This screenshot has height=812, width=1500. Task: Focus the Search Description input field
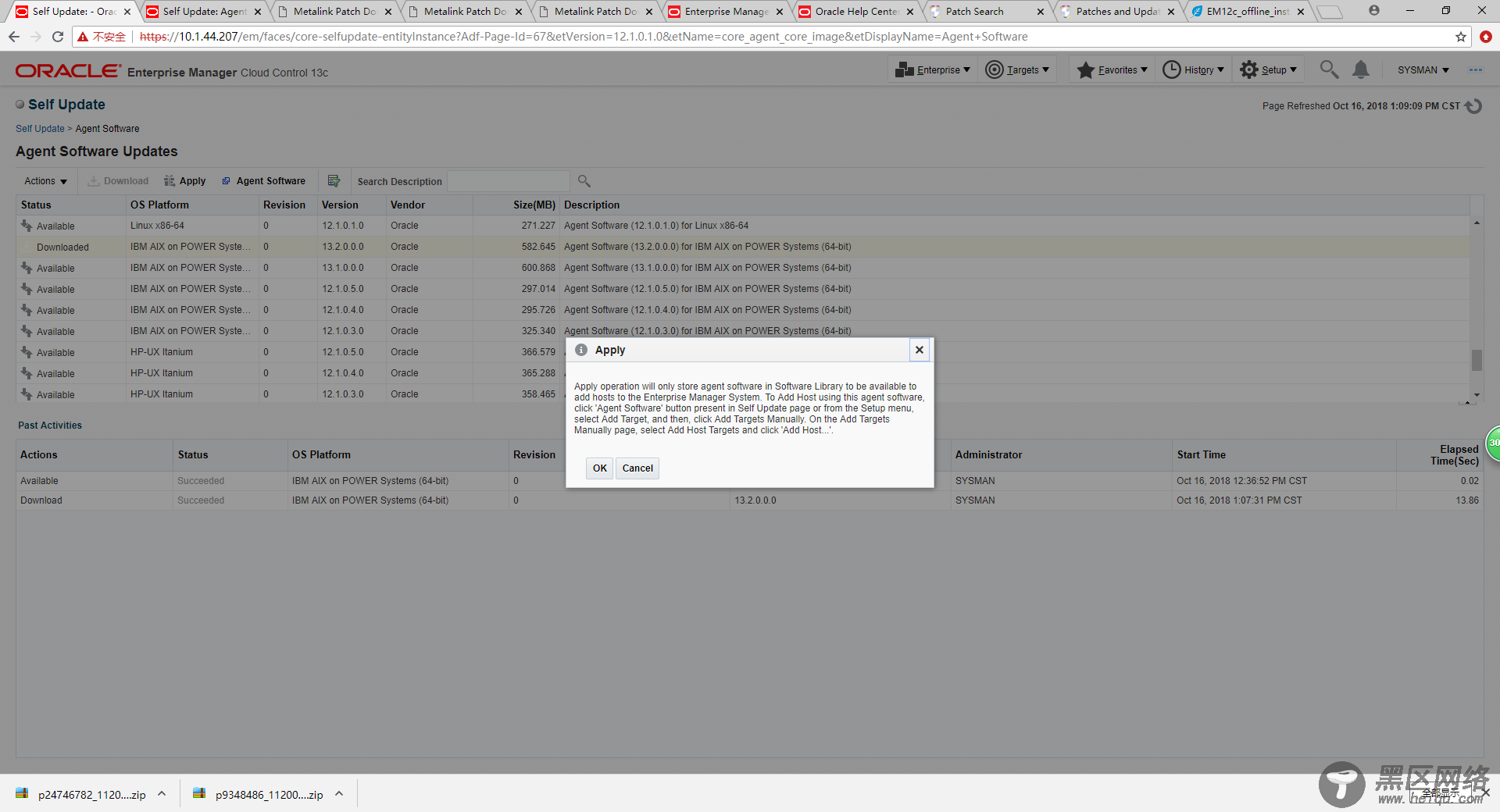pos(509,181)
